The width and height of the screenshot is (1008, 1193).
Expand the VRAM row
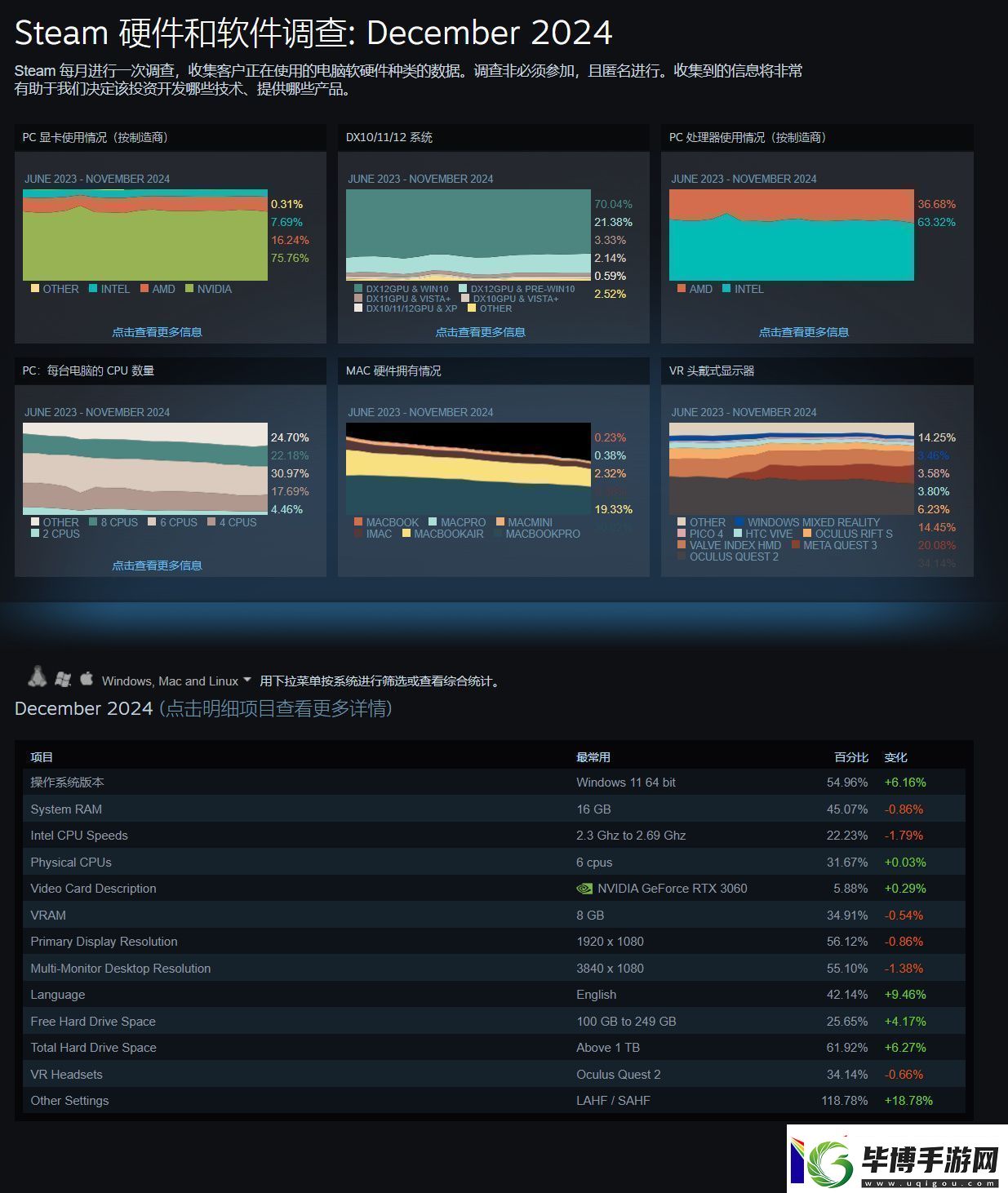pos(494,915)
